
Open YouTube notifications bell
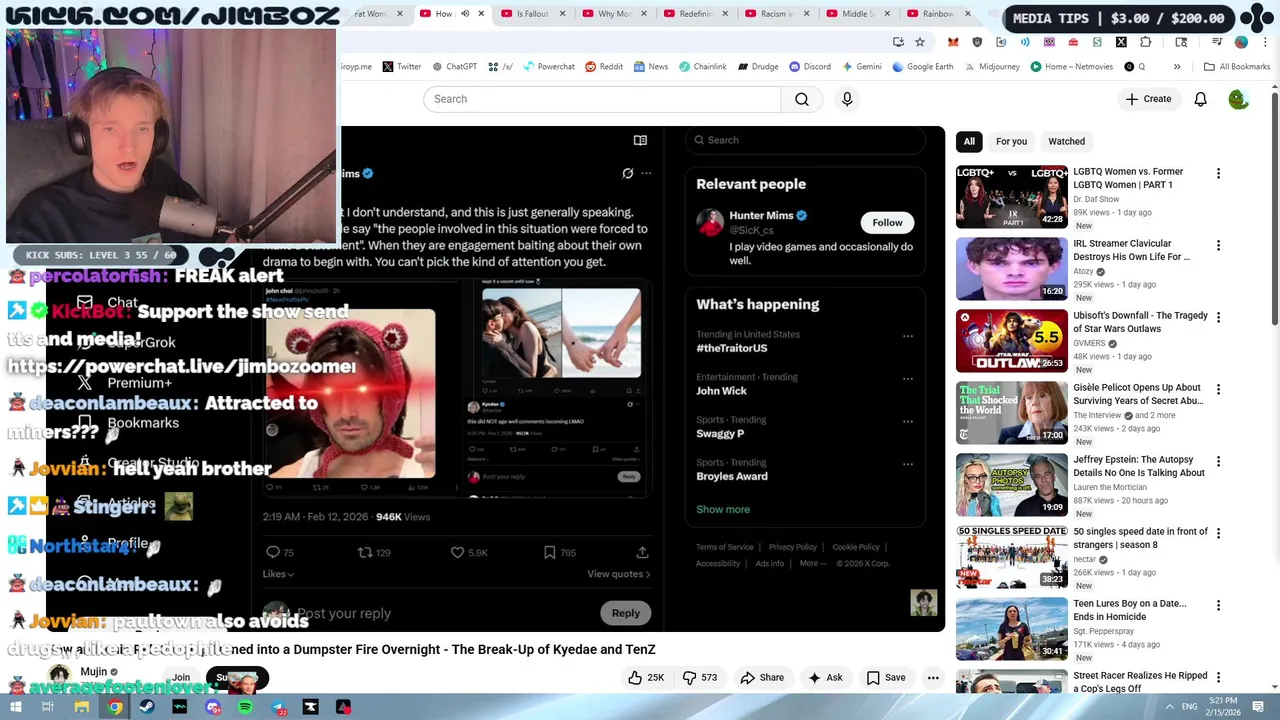tap(1200, 99)
